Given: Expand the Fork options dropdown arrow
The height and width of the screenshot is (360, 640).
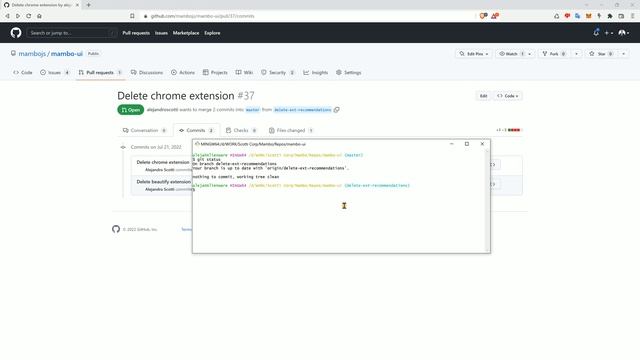Looking at the screenshot, I should (x=576, y=54).
